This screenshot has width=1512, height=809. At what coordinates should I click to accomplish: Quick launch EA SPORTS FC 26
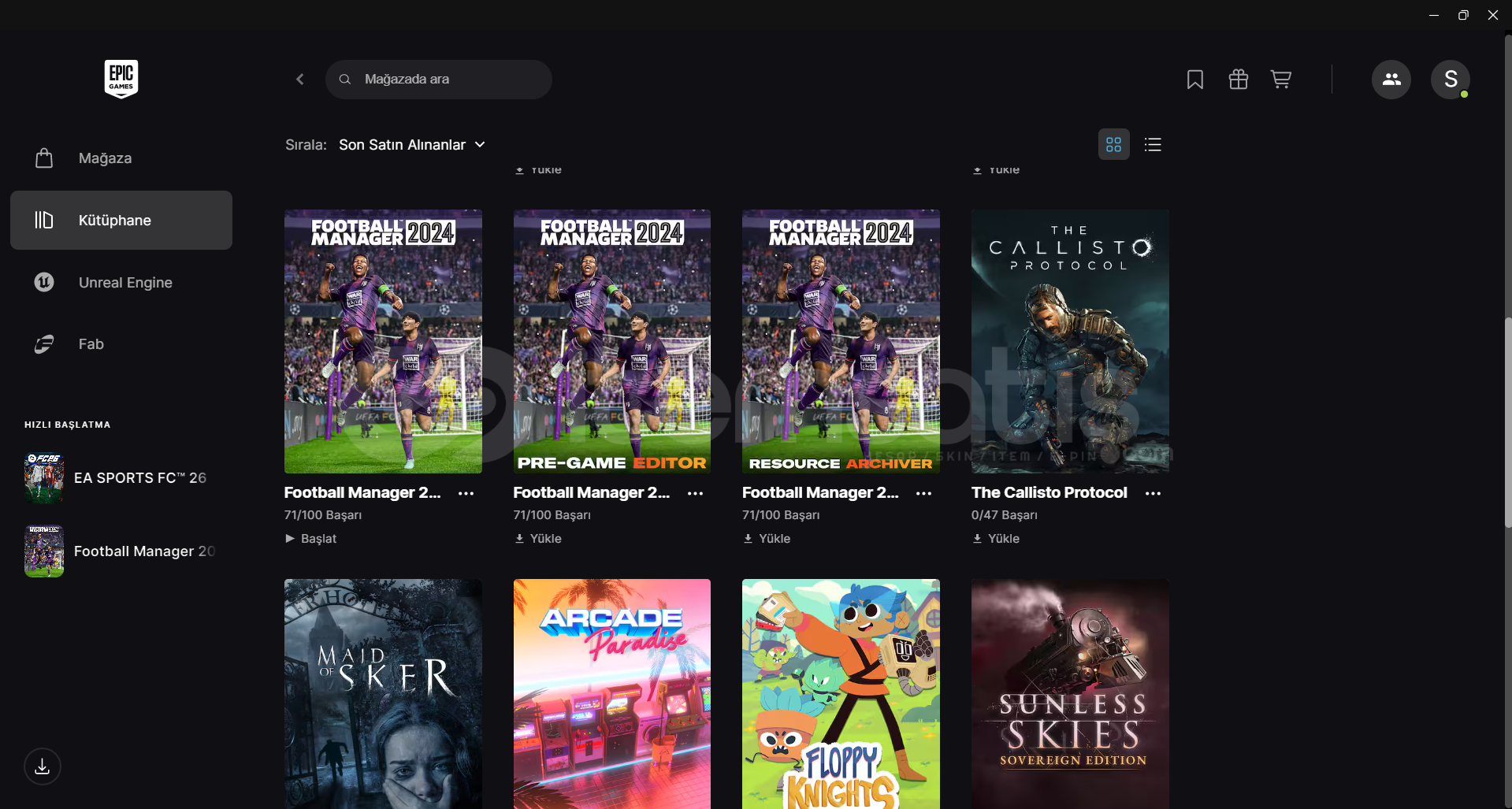point(121,478)
